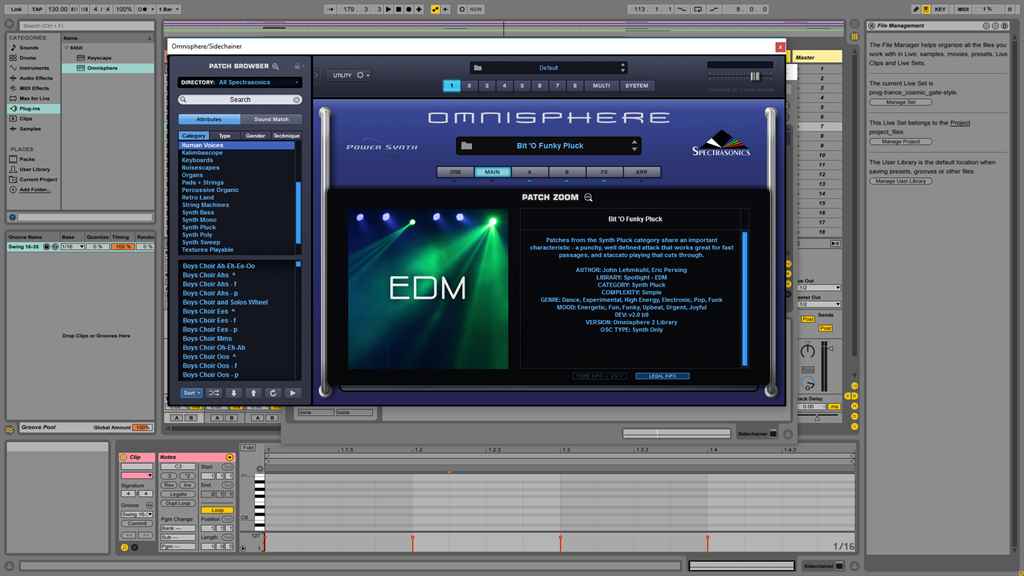Toggle the Legato button in Notes box
1024x576 pixels.
[x=178, y=494]
